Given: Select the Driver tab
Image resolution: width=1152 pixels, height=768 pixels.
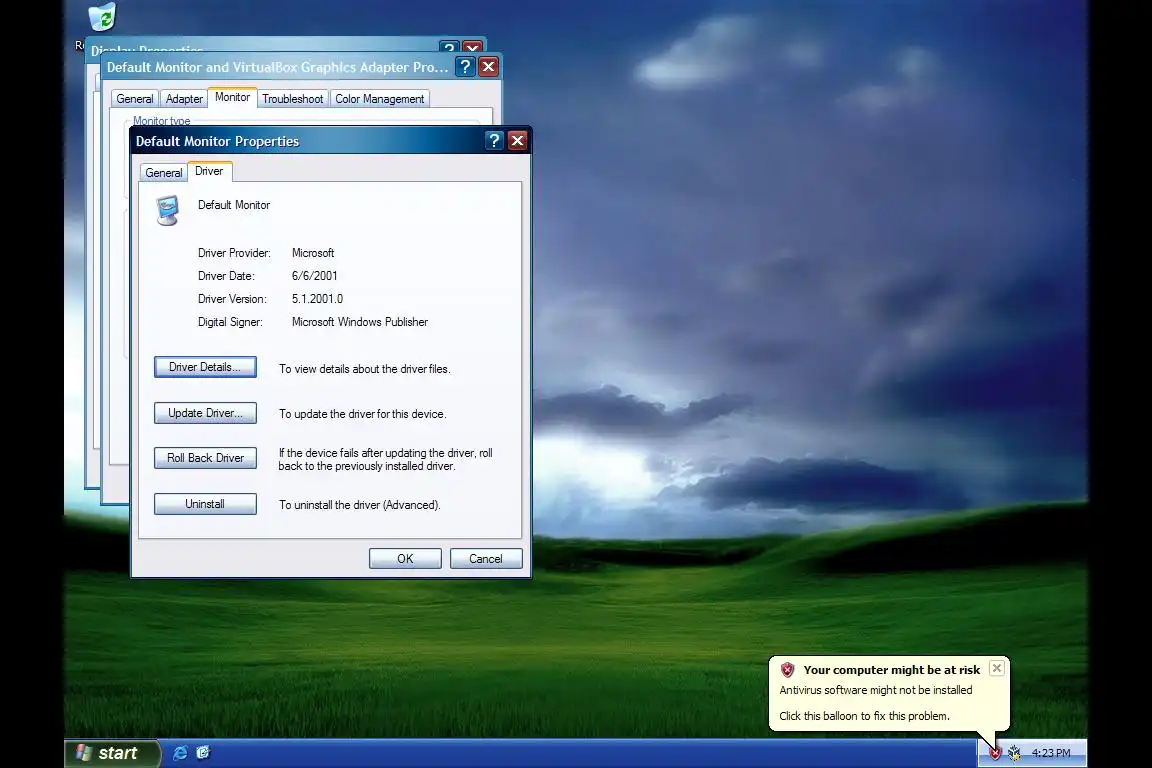Looking at the screenshot, I should (x=209, y=171).
